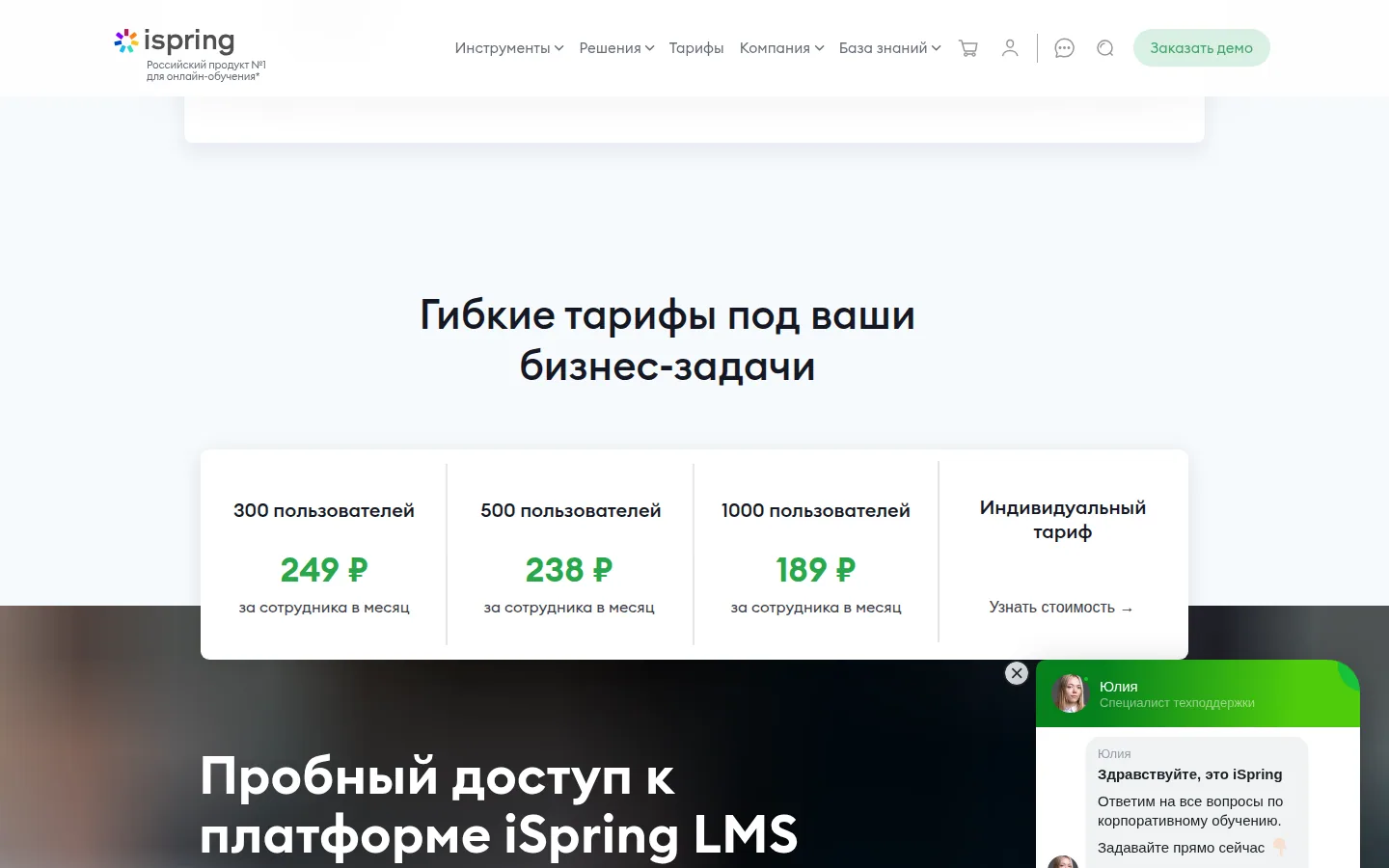Expand the База знаний menu
This screenshot has width=1389, height=868.
pyautogui.click(x=889, y=48)
